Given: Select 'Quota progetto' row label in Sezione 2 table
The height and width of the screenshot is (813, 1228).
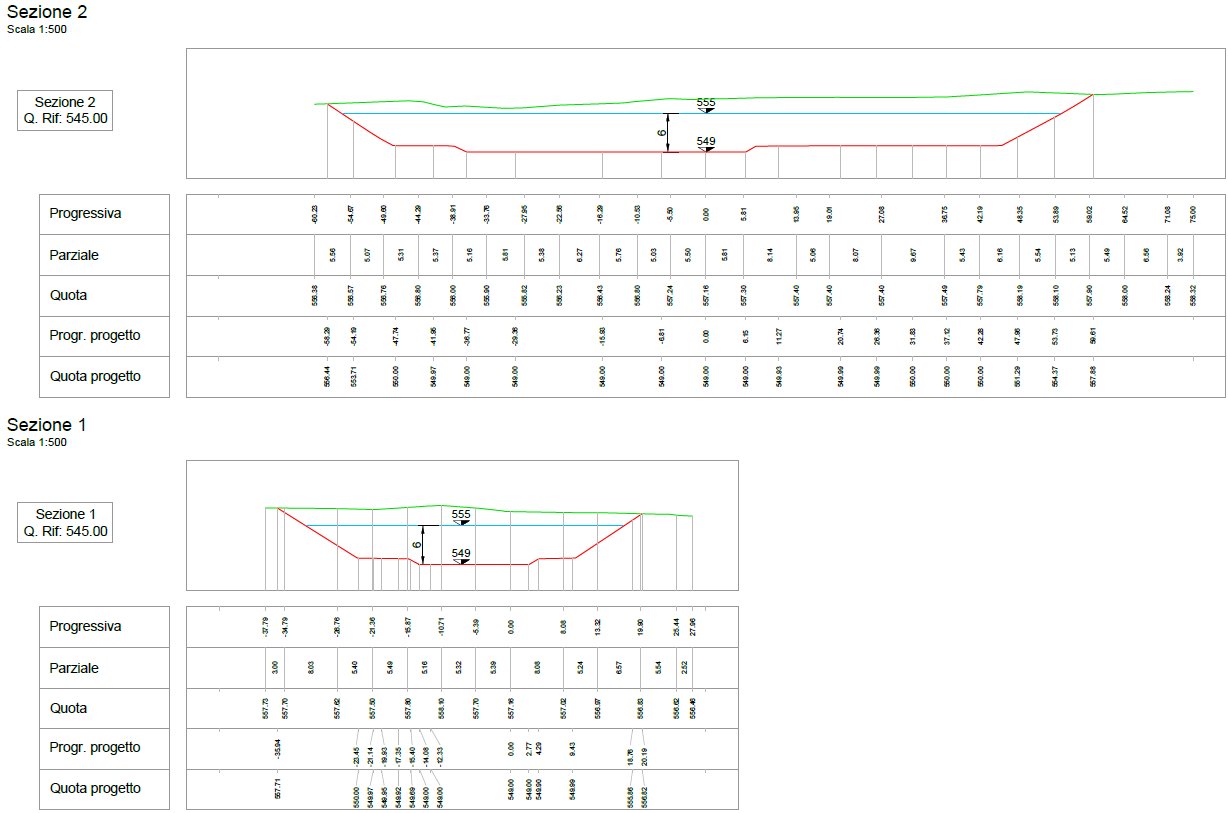Looking at the screenshot, I should [x=95, y=377].
